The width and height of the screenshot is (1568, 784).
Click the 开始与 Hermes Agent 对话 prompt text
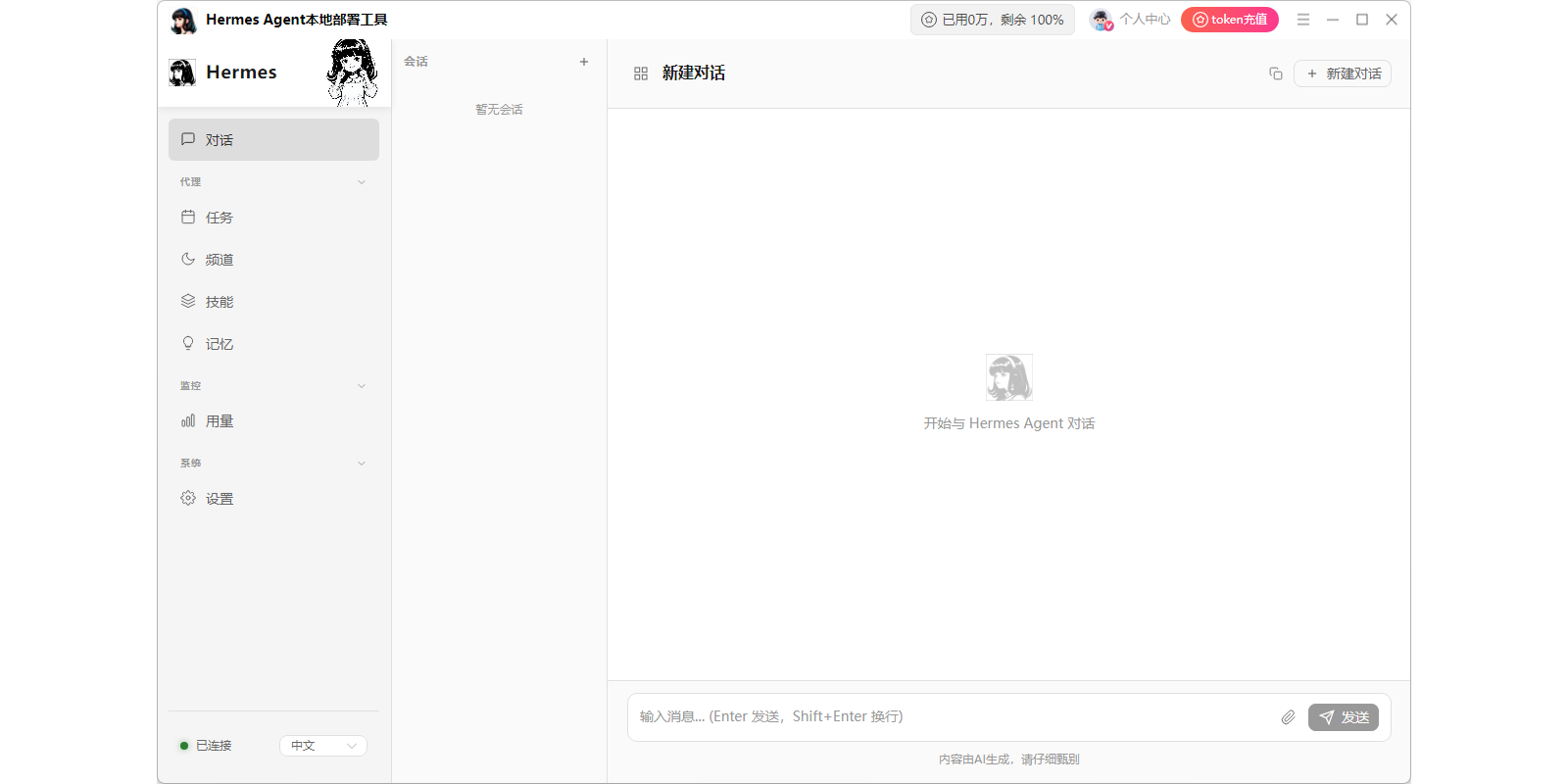tap(1009, 423)
